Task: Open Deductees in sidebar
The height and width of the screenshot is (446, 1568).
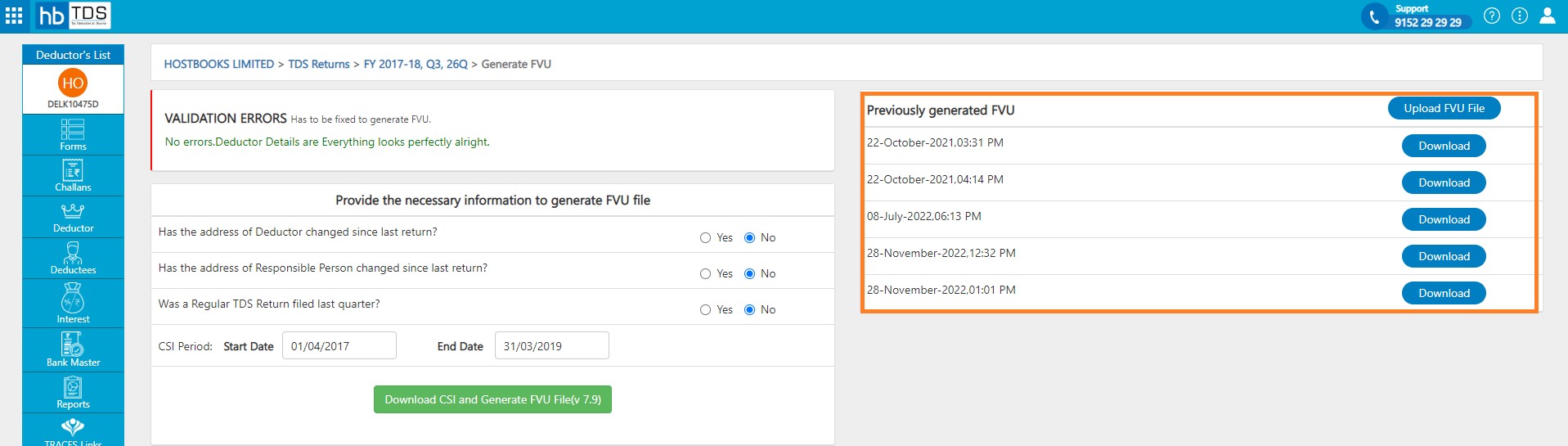Action: (73, 259)
